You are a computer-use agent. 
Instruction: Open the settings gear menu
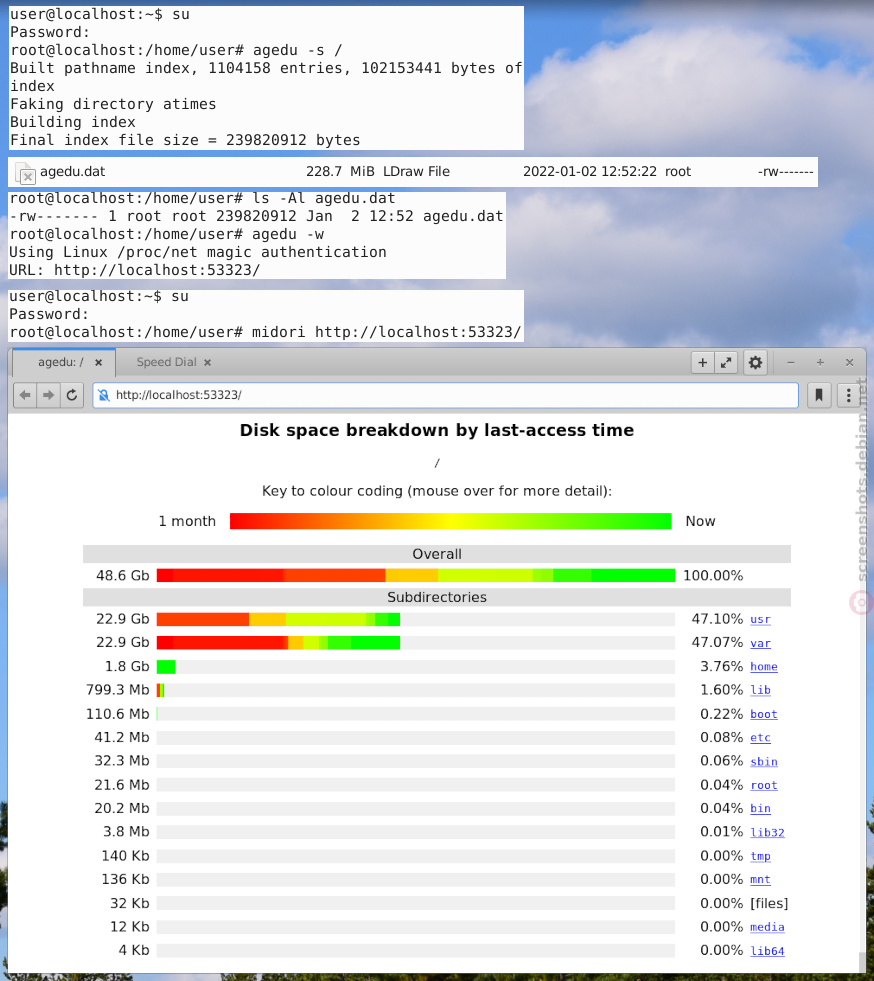756,363
